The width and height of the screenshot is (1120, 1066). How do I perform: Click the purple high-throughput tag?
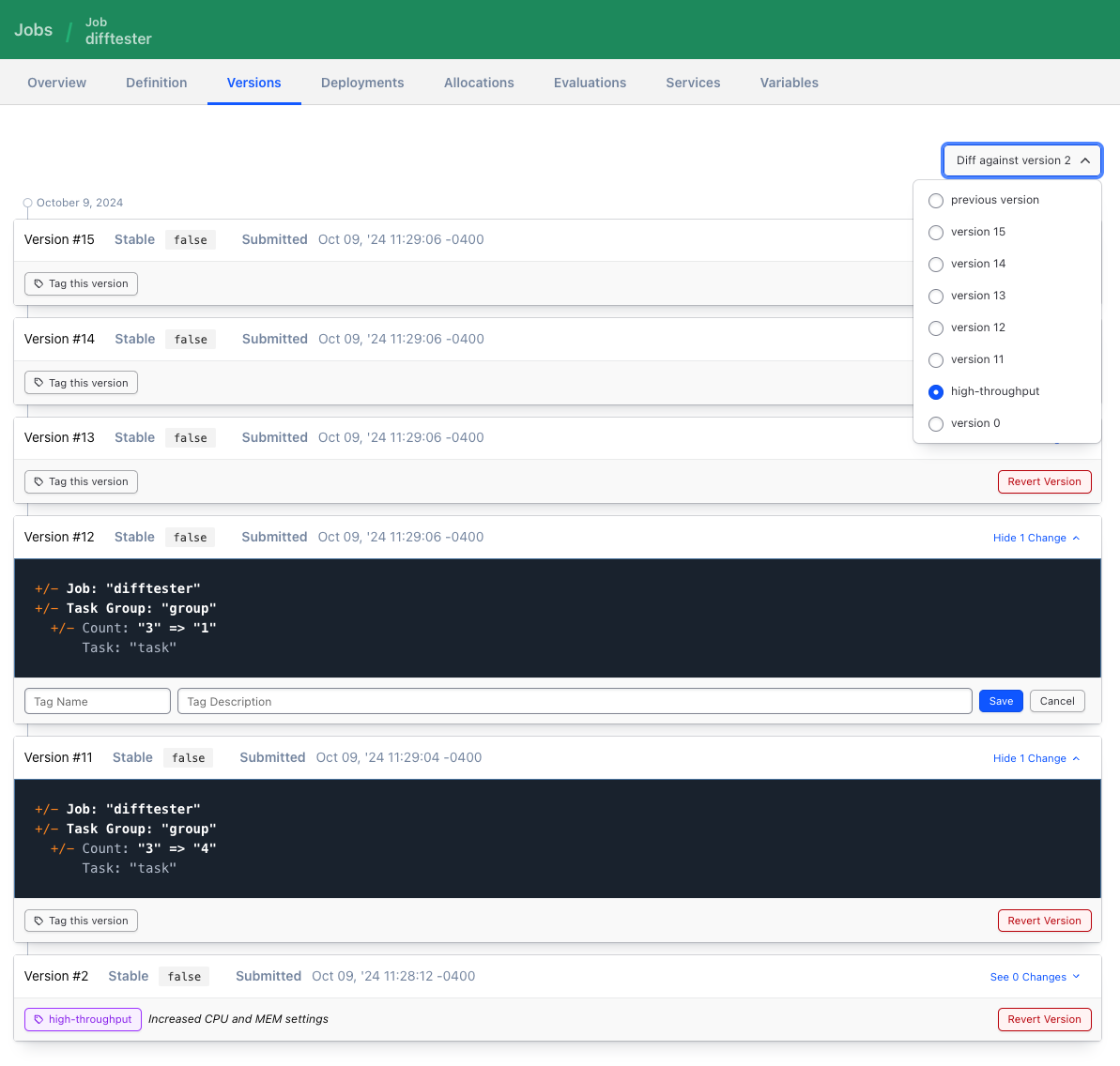pos(83,1019)
